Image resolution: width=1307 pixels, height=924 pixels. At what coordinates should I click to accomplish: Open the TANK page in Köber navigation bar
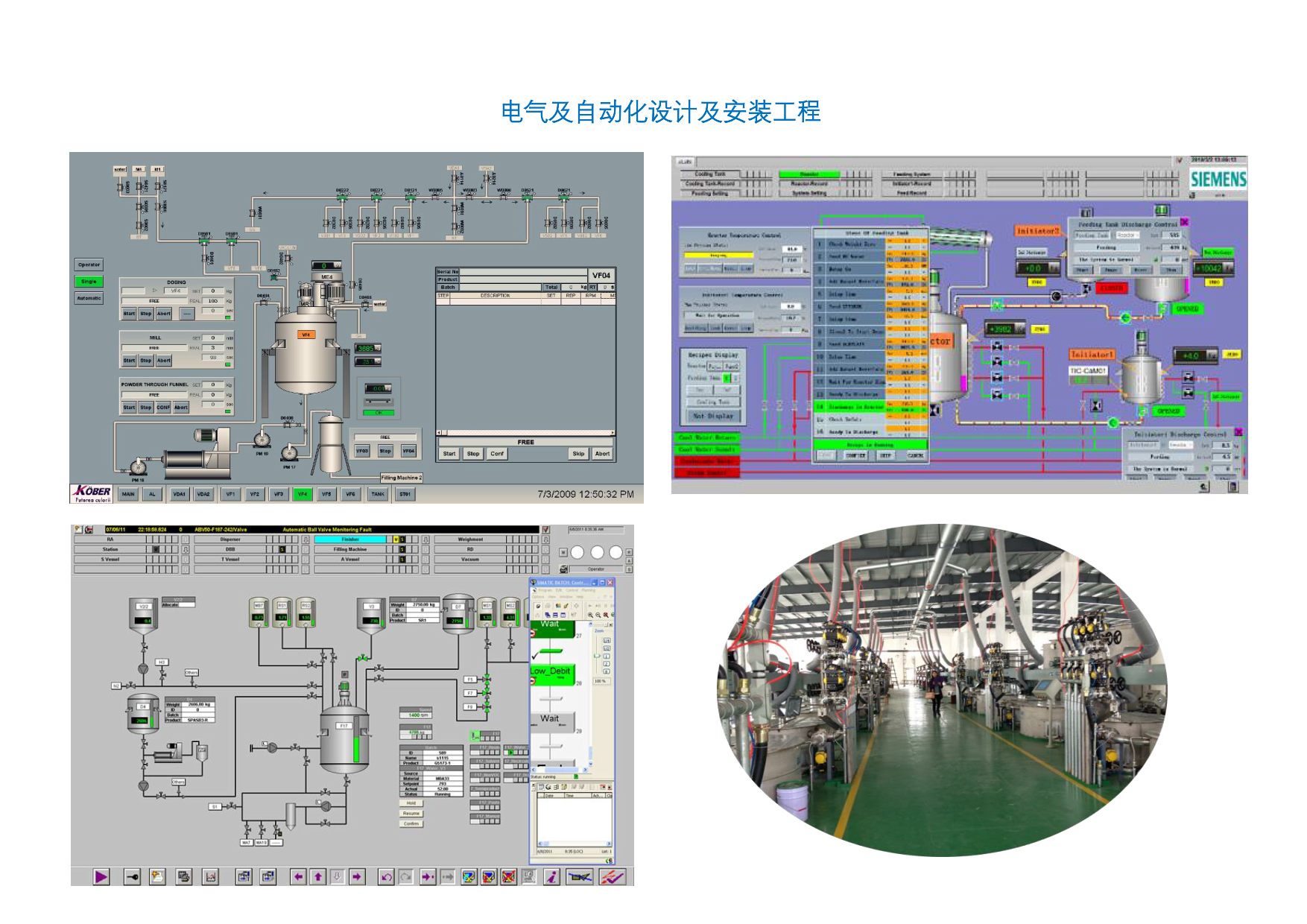[x=378, y=494]
